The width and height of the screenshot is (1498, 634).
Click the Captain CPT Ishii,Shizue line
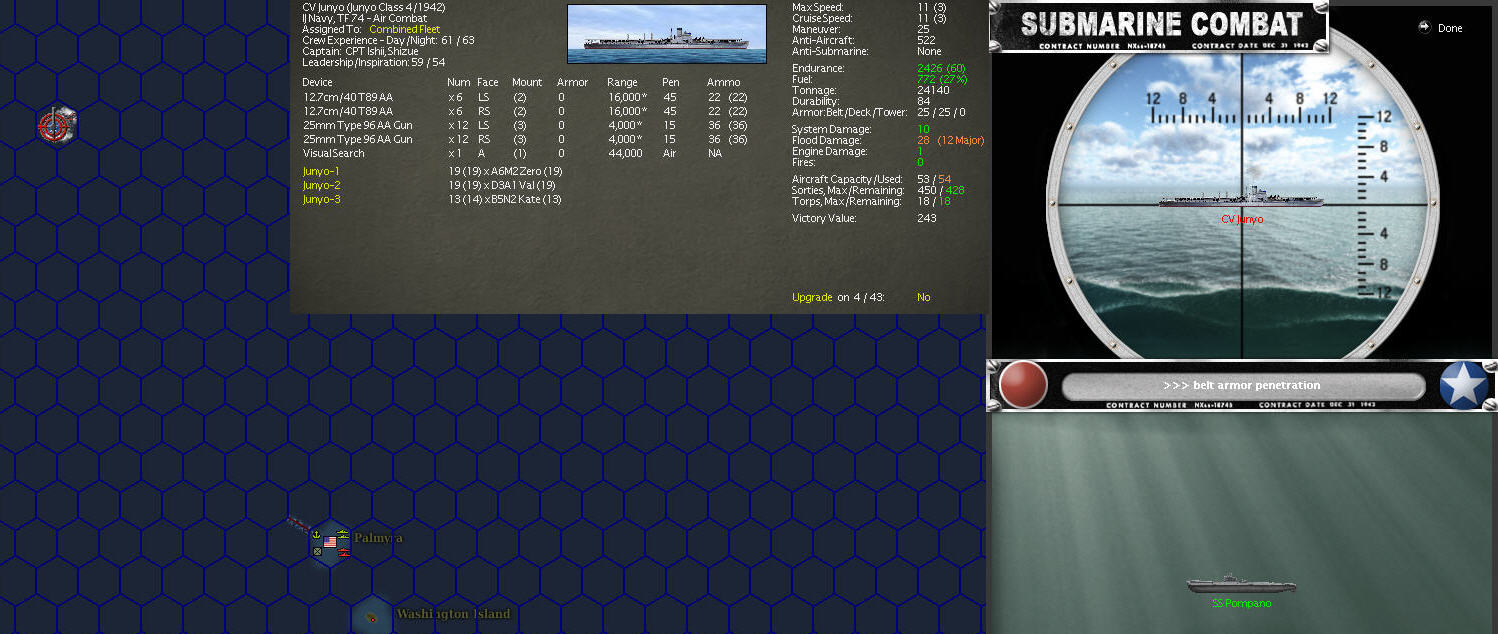click(x=360, y=51)
